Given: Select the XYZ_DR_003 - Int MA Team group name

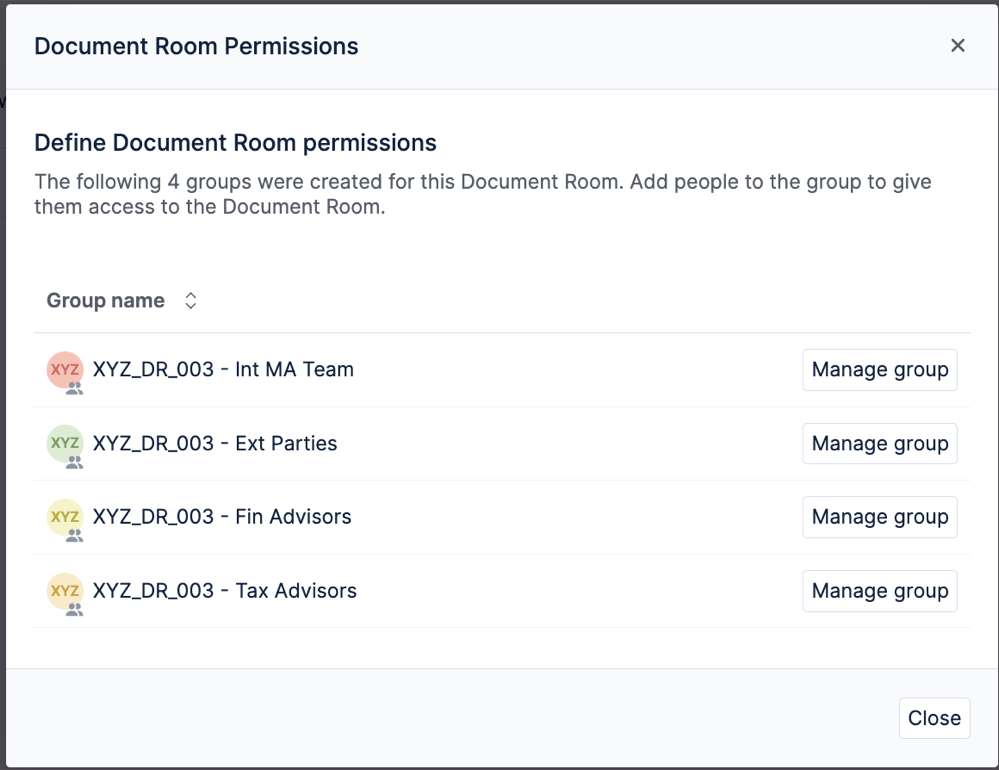Looking at the screenshot, I should pyautogui.click(x=222, y=369).
